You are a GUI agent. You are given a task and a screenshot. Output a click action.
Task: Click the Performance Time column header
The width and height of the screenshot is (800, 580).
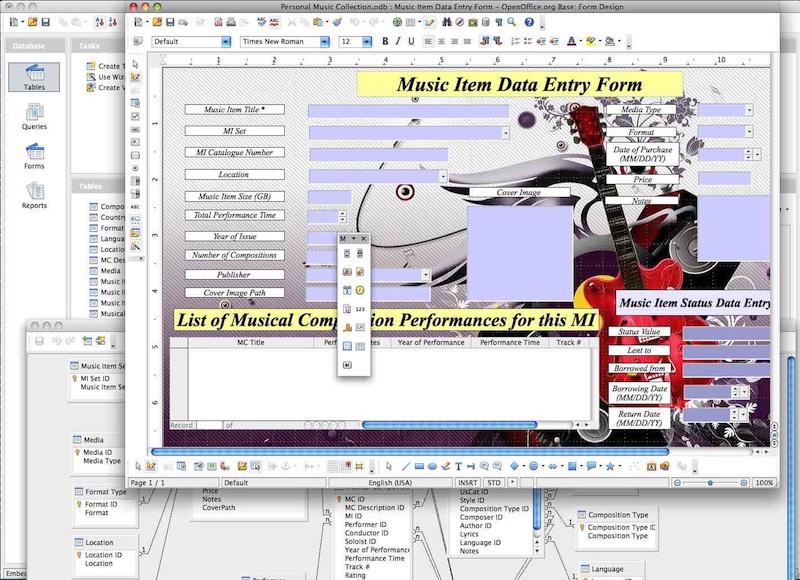click(509, 342)
